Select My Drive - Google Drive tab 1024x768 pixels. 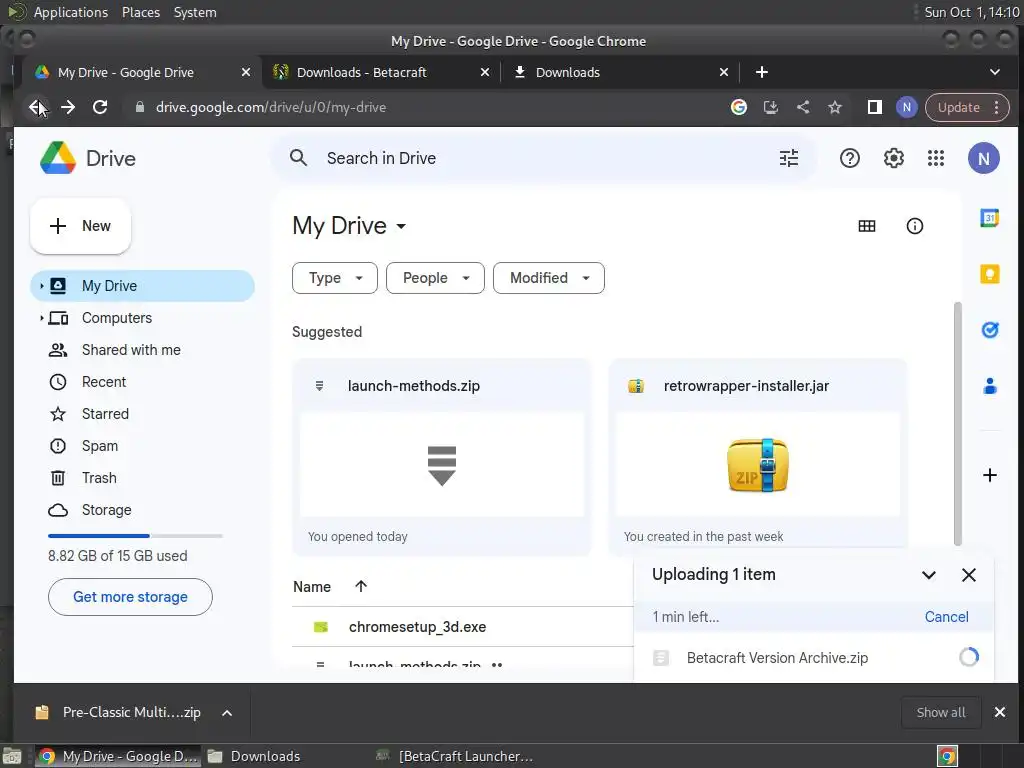click(x=142, y=72)
